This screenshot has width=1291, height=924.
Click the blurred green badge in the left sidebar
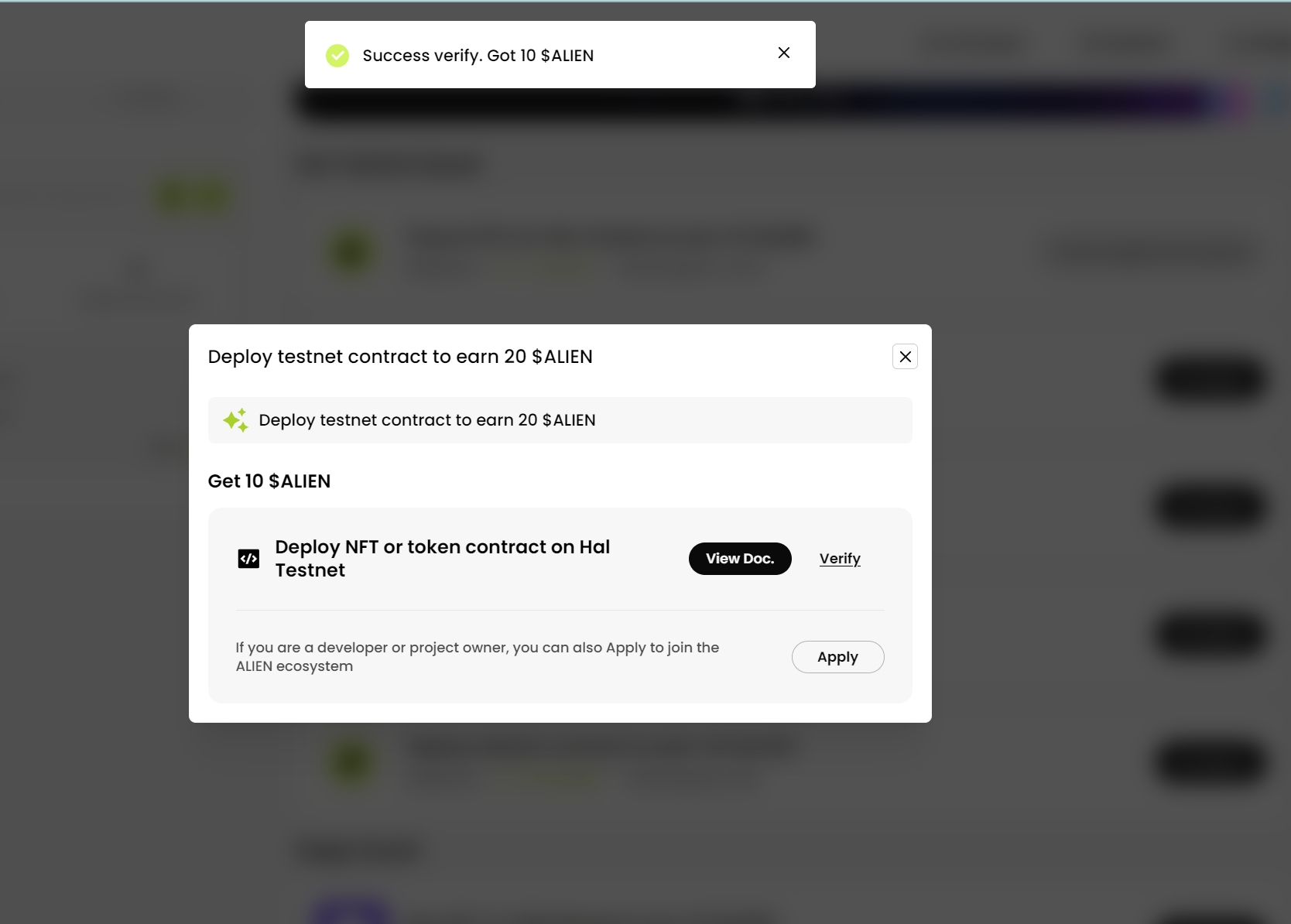click(x=193, y=196)
